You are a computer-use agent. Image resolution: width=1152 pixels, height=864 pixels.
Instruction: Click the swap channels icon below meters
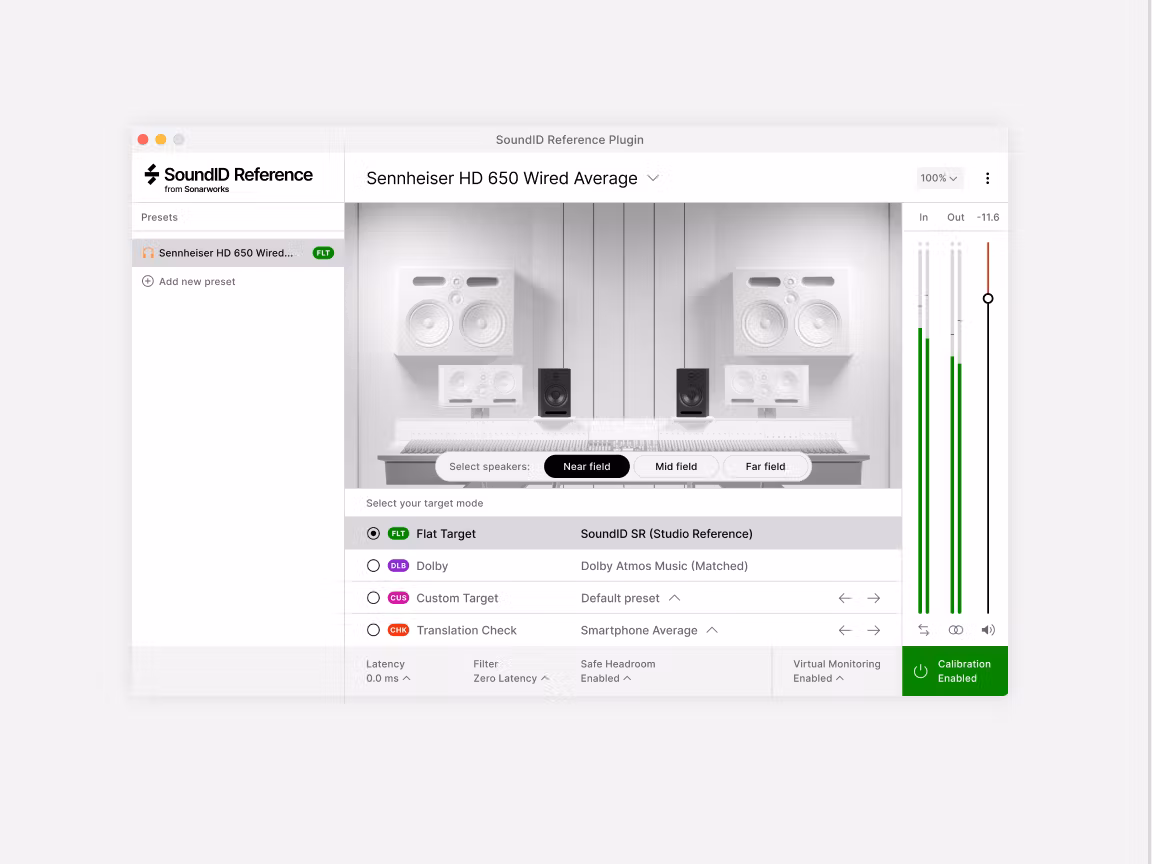click(x=923, y=630)
